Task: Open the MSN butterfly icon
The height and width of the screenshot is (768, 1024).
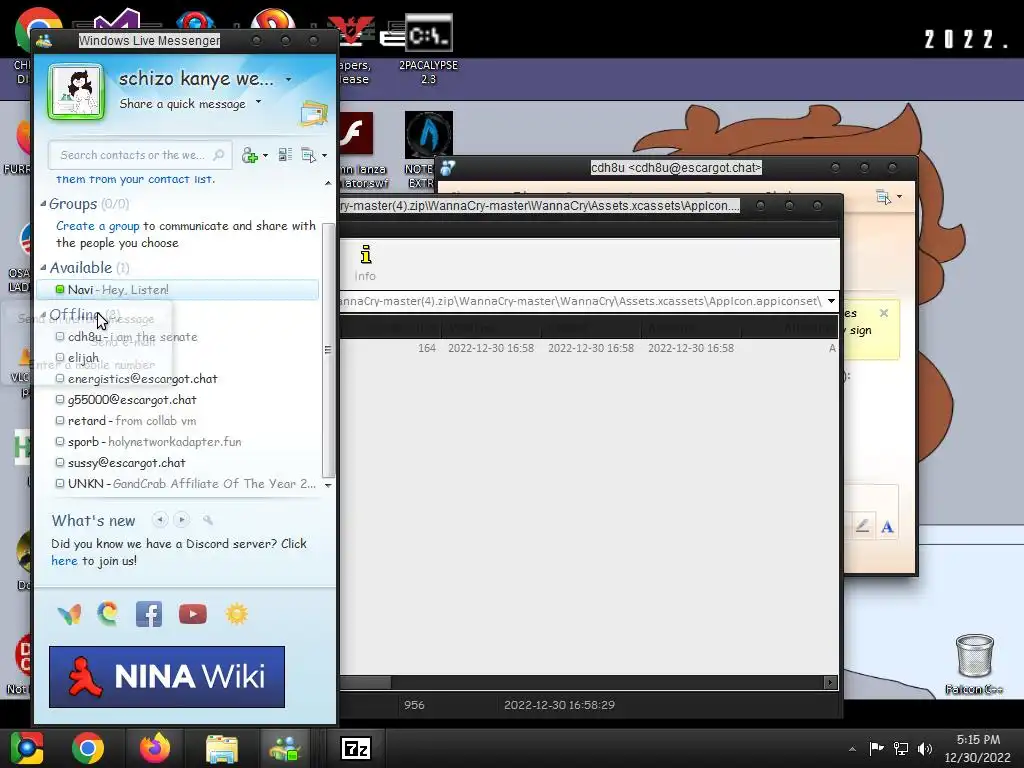Action: tap(69, 614)
